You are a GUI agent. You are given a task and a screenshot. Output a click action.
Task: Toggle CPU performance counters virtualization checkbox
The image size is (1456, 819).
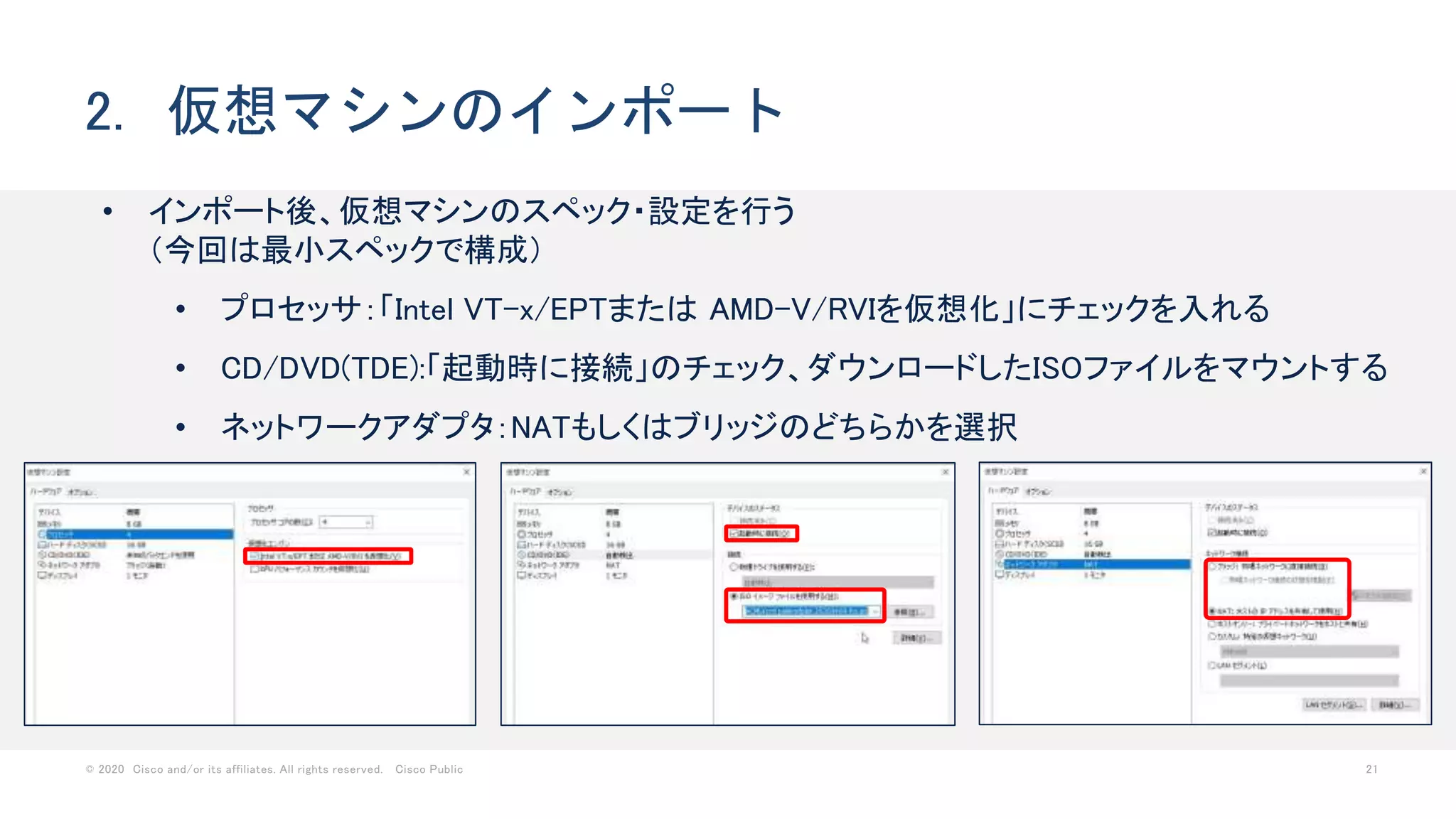255,569
